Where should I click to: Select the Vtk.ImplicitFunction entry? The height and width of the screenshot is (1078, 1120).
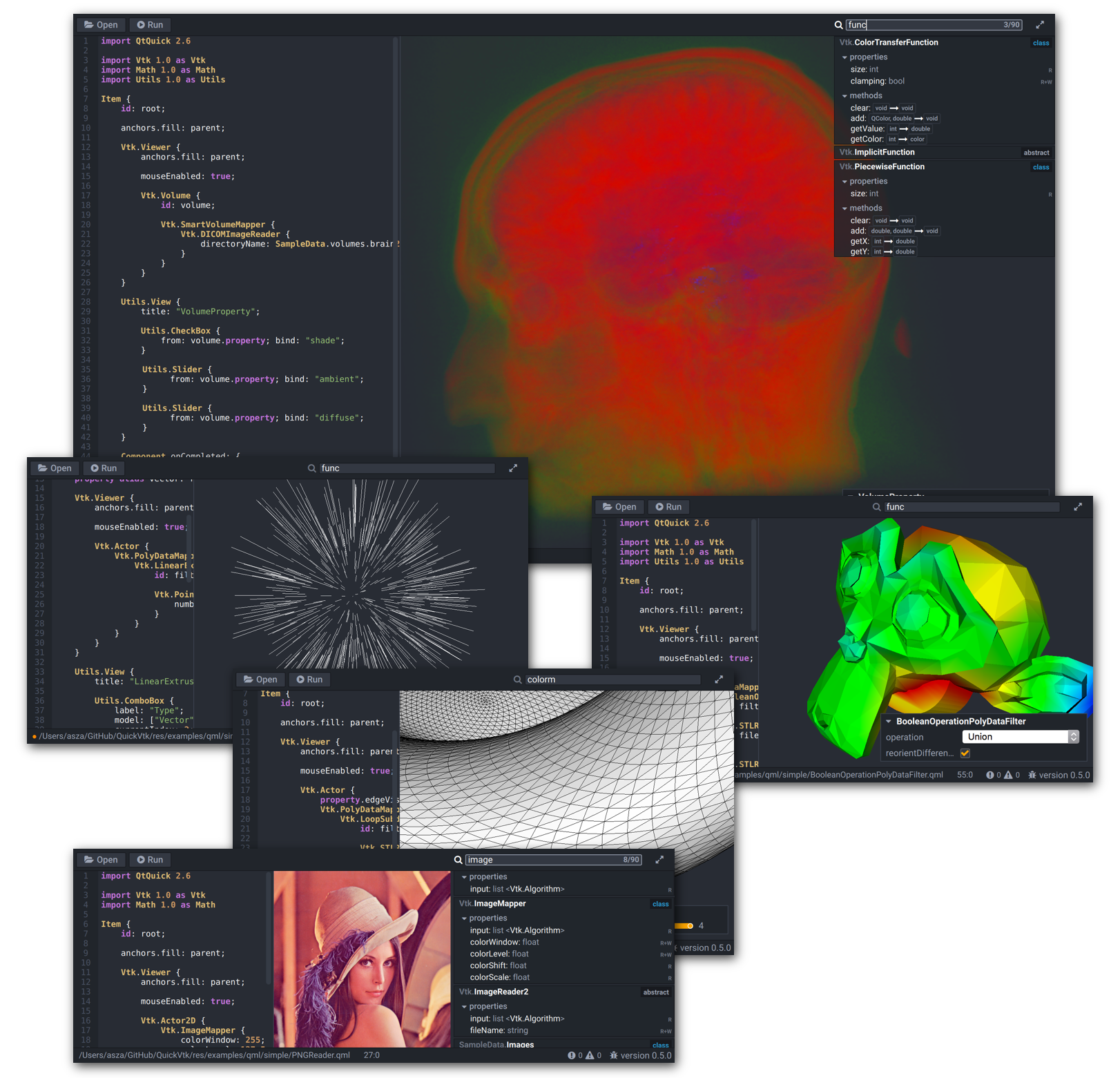pos(944,153)
